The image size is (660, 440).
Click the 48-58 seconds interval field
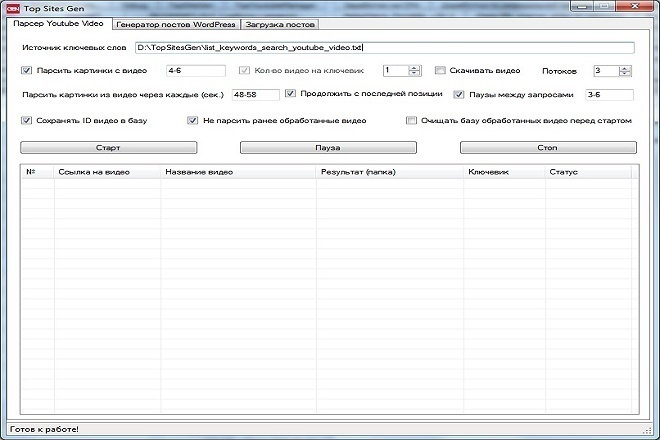(x=255, y=95)
